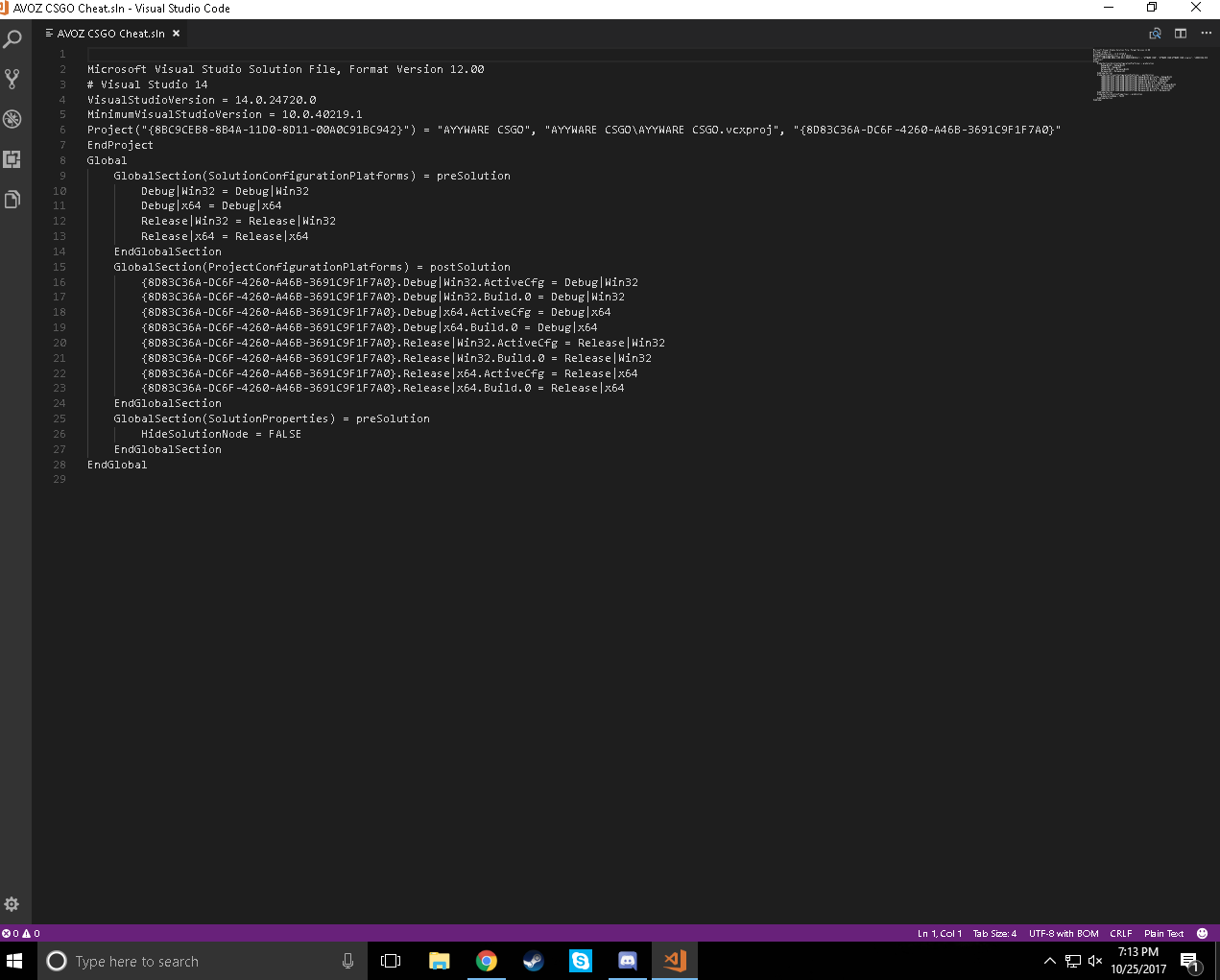This screenshot has width=1220, height=980.
Task: Click the '# Visual Studio 14' line
Action: click(x=147, y=84)
